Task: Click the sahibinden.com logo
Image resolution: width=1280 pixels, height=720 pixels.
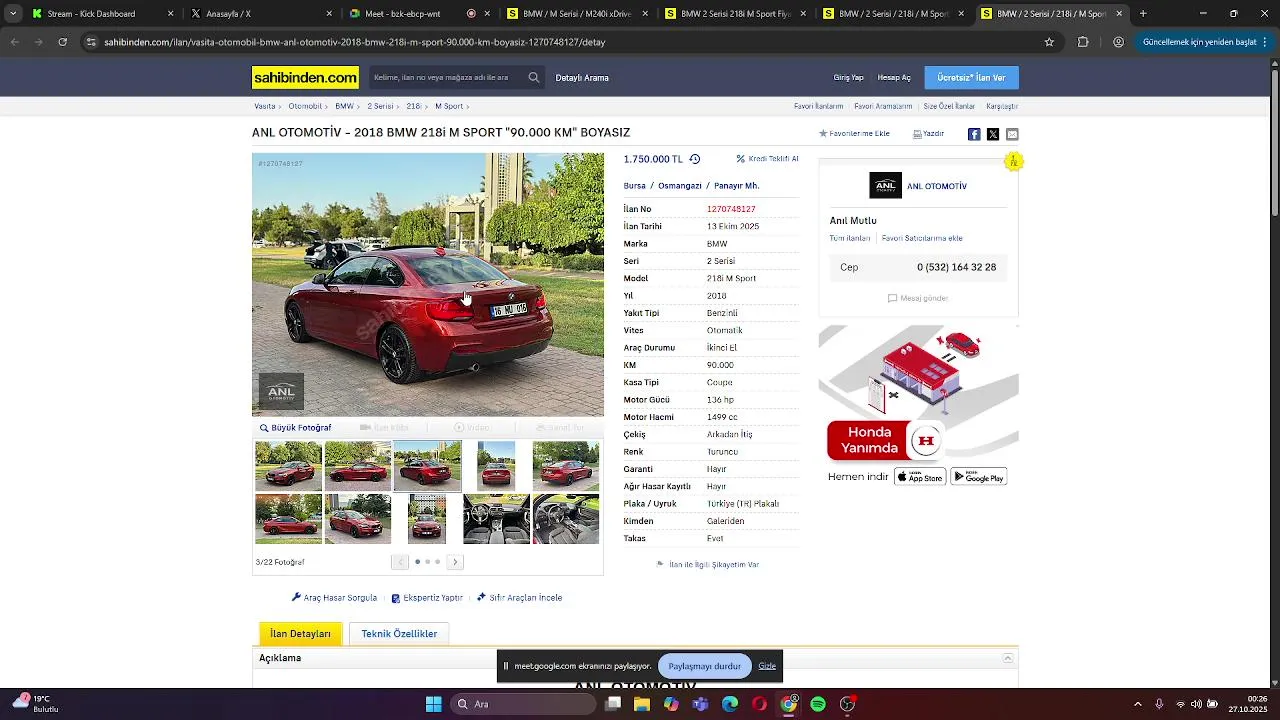Action: (305, 78)
